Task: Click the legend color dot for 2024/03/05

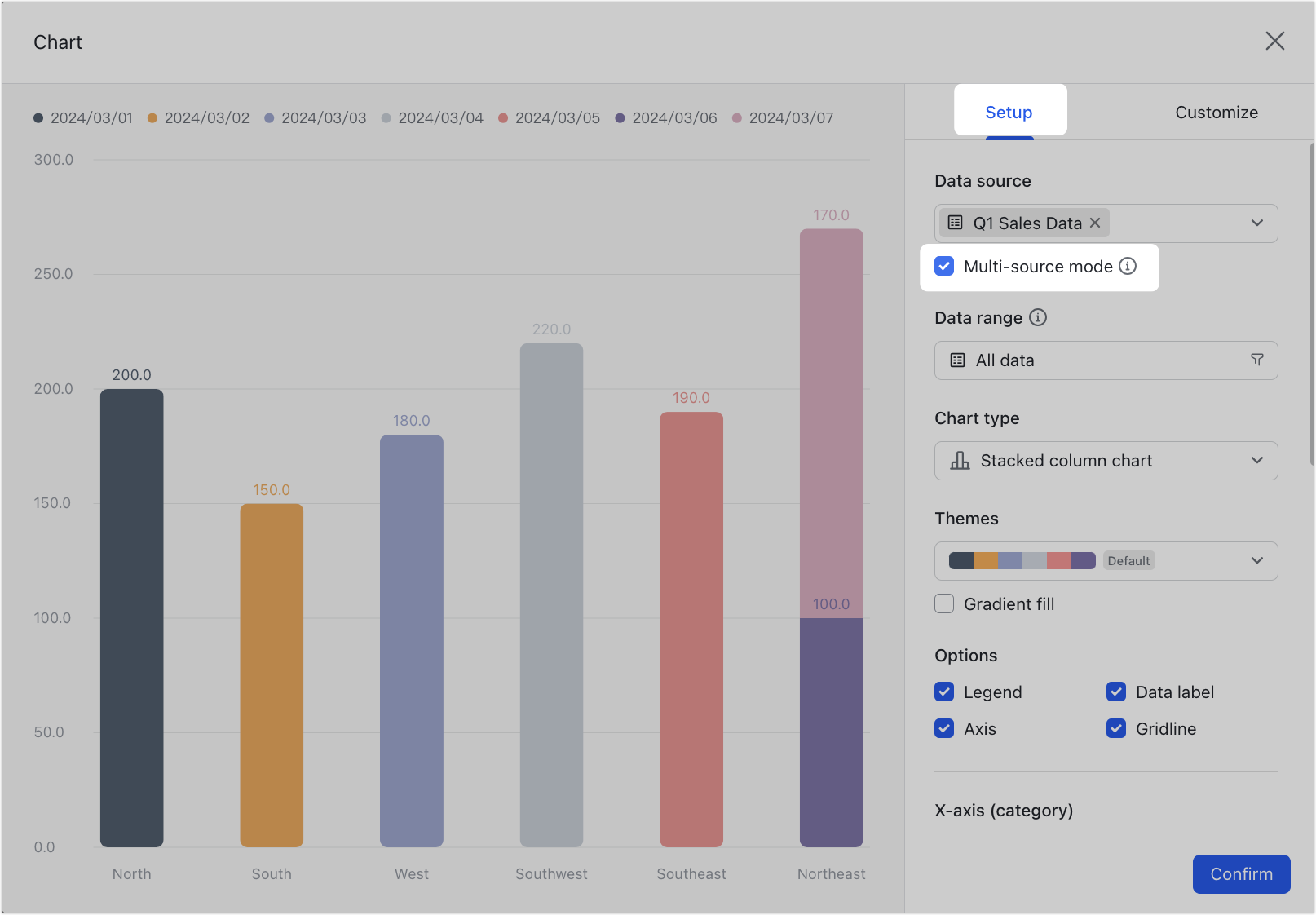Action: [x=502, y=117]
